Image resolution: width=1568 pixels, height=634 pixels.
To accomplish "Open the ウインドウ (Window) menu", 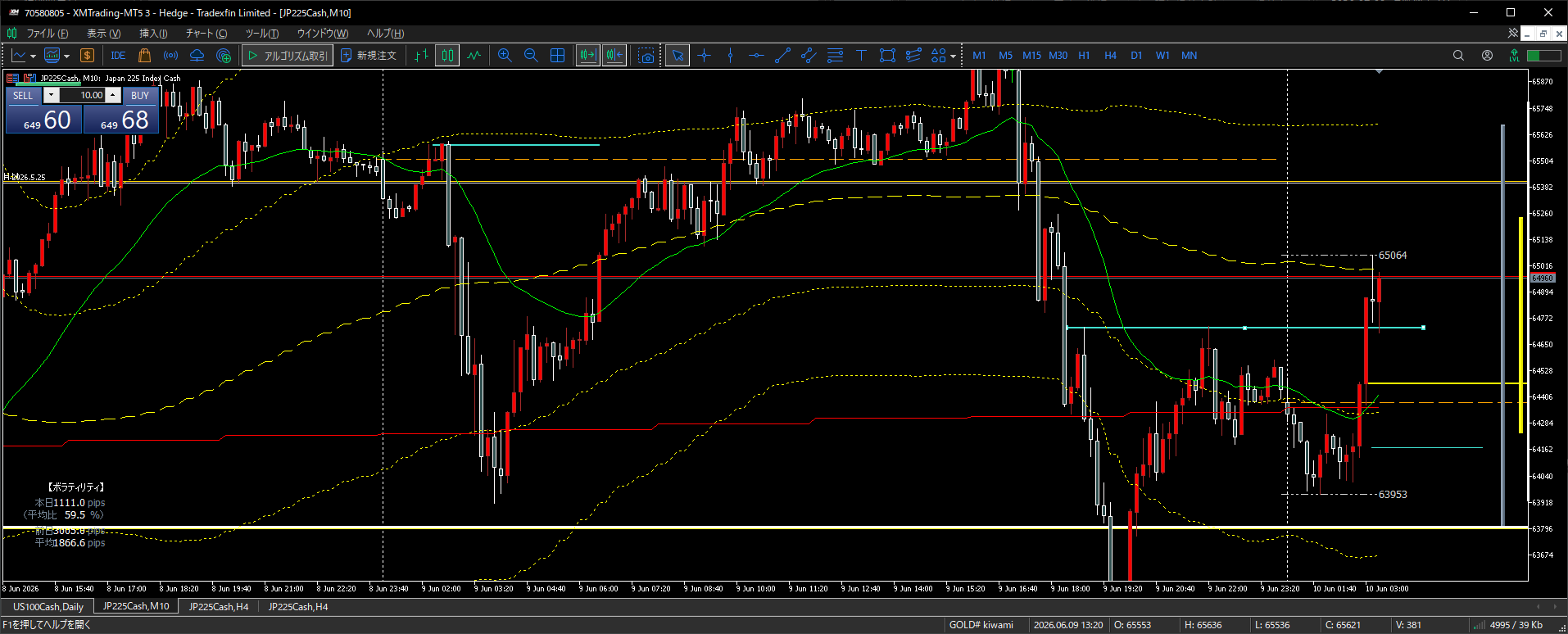I will tap(322, 34).
